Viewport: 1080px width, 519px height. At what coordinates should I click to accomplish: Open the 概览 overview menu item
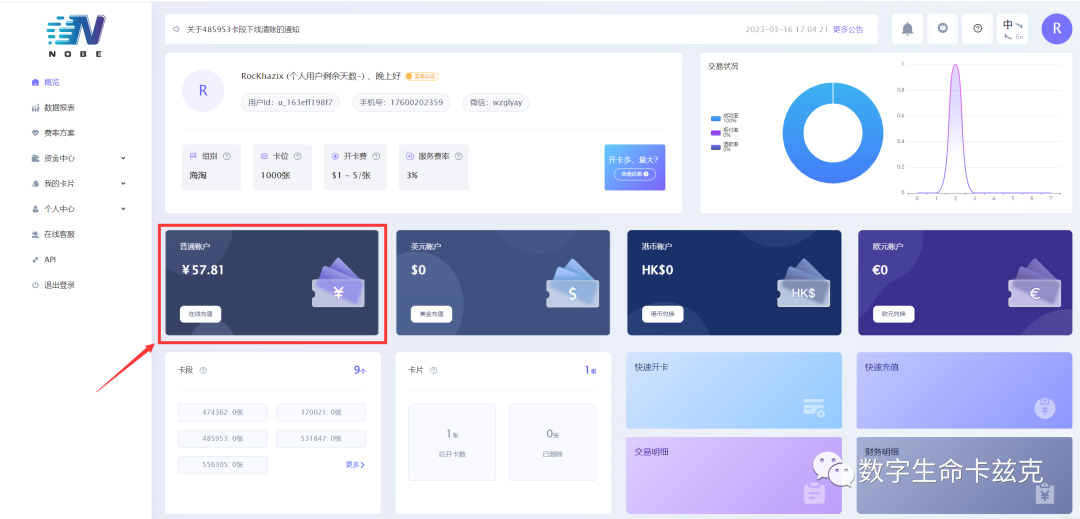(52, 82)
